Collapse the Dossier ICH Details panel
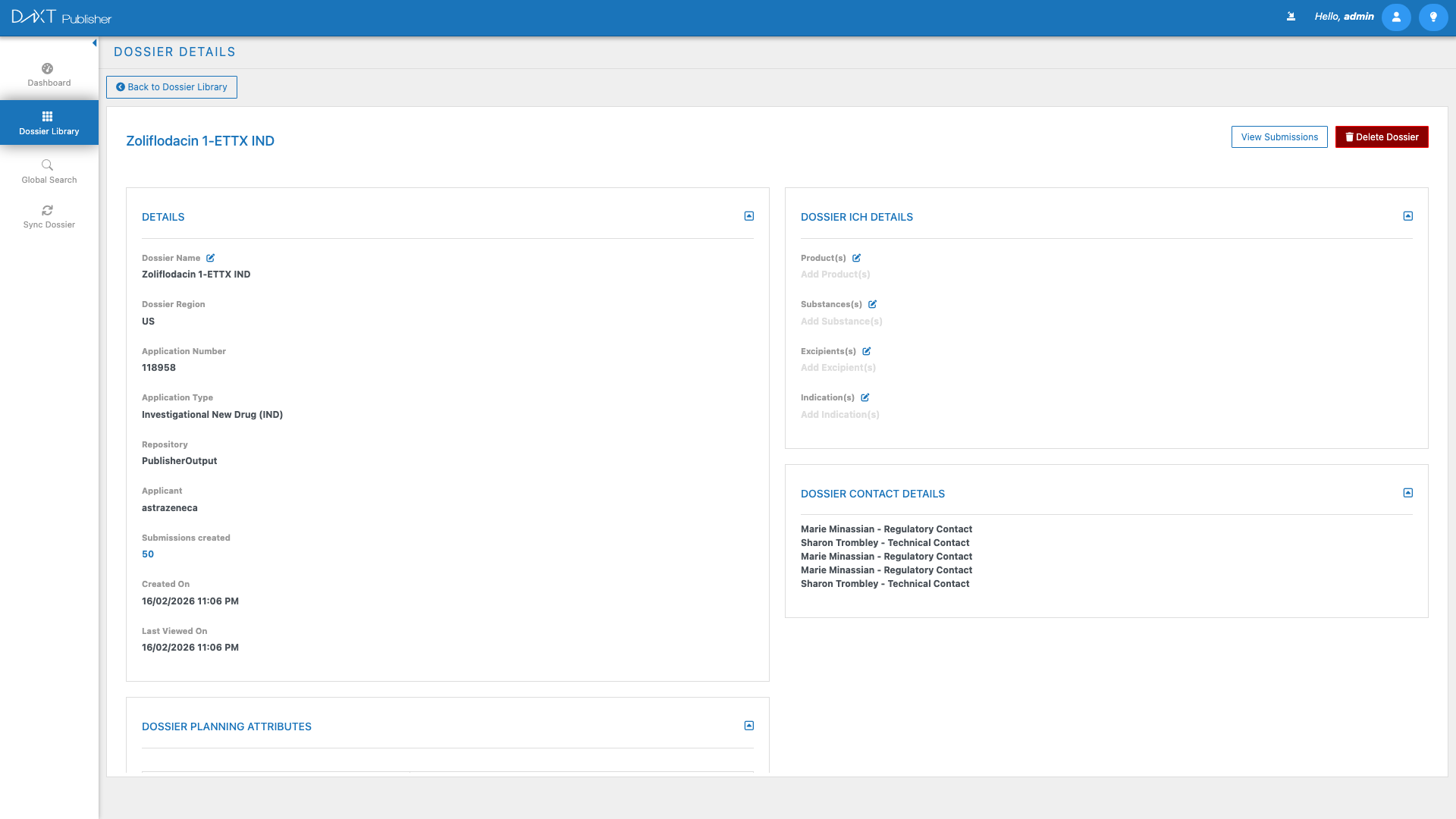This screenshot has height=819, width=1456. coord(1407,216)
